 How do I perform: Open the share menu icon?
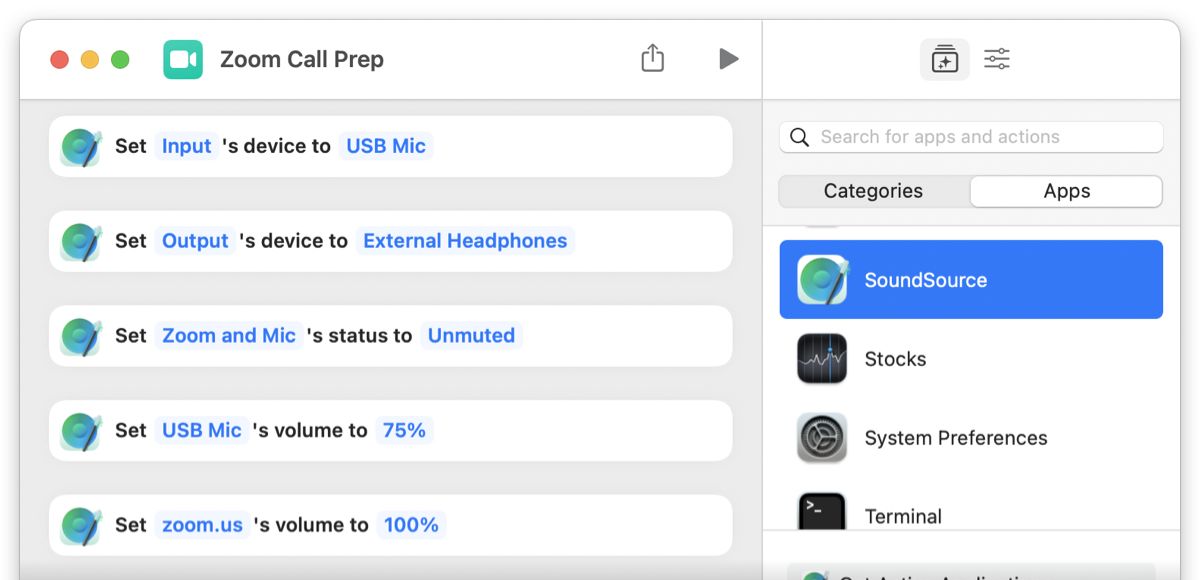click(652, 58)
